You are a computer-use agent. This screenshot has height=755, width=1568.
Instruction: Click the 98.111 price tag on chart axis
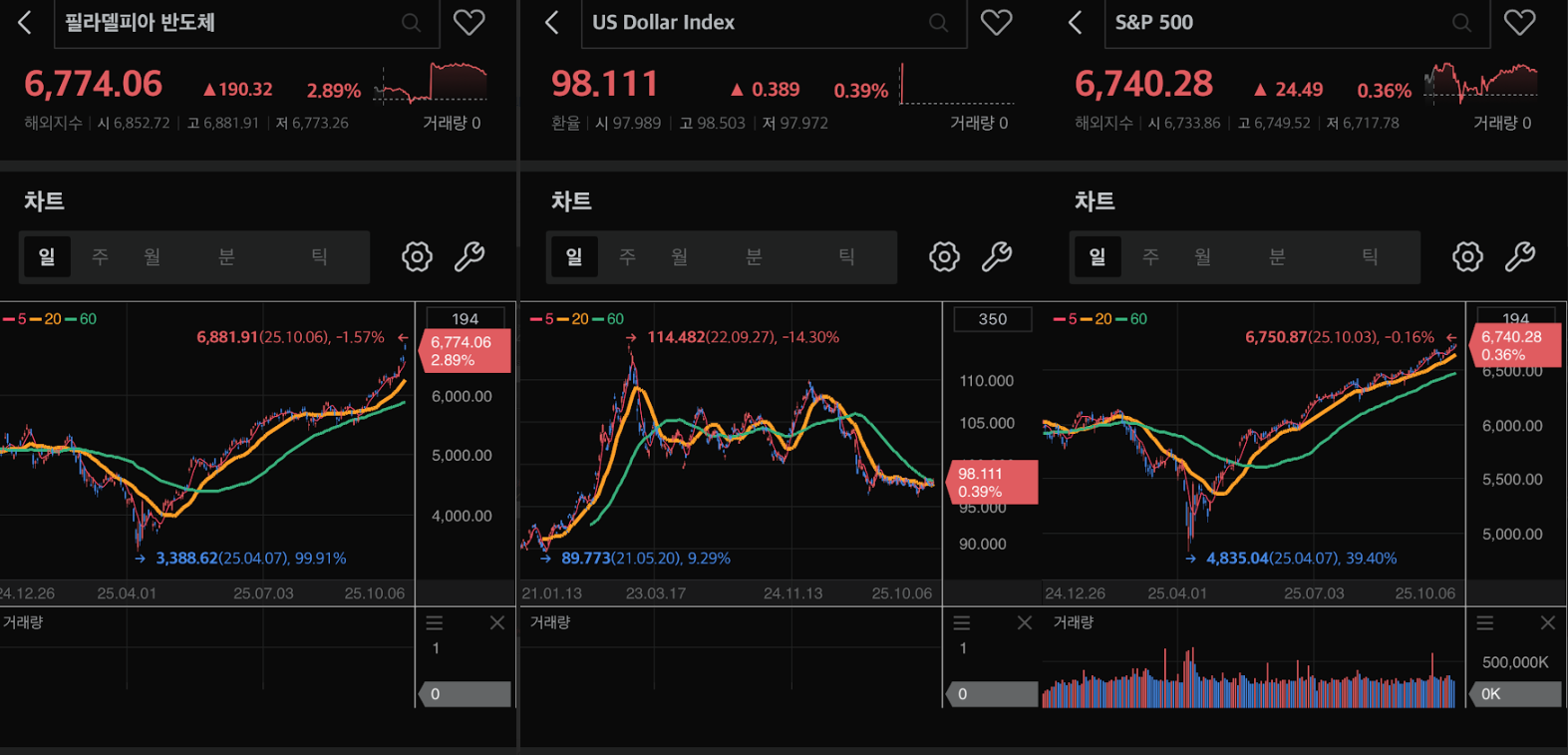[992, 483]
